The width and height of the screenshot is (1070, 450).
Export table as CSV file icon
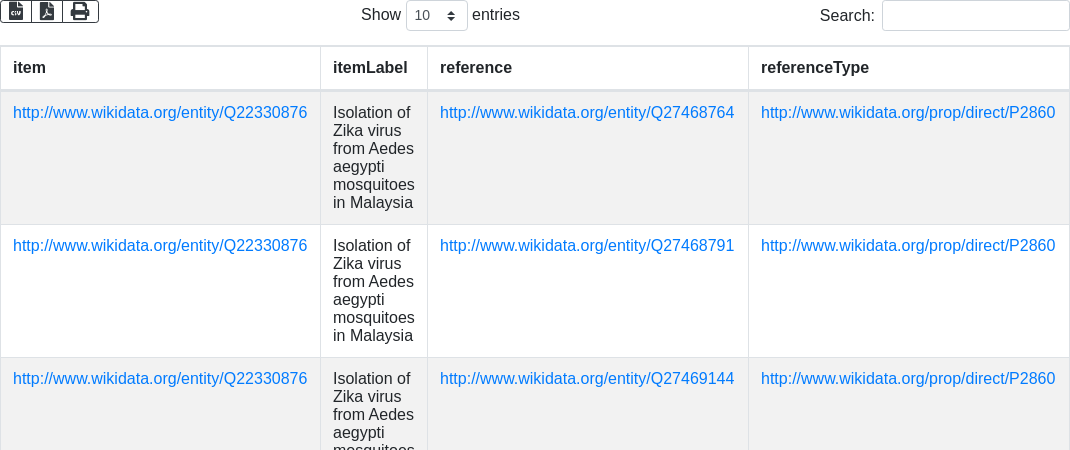16,12
